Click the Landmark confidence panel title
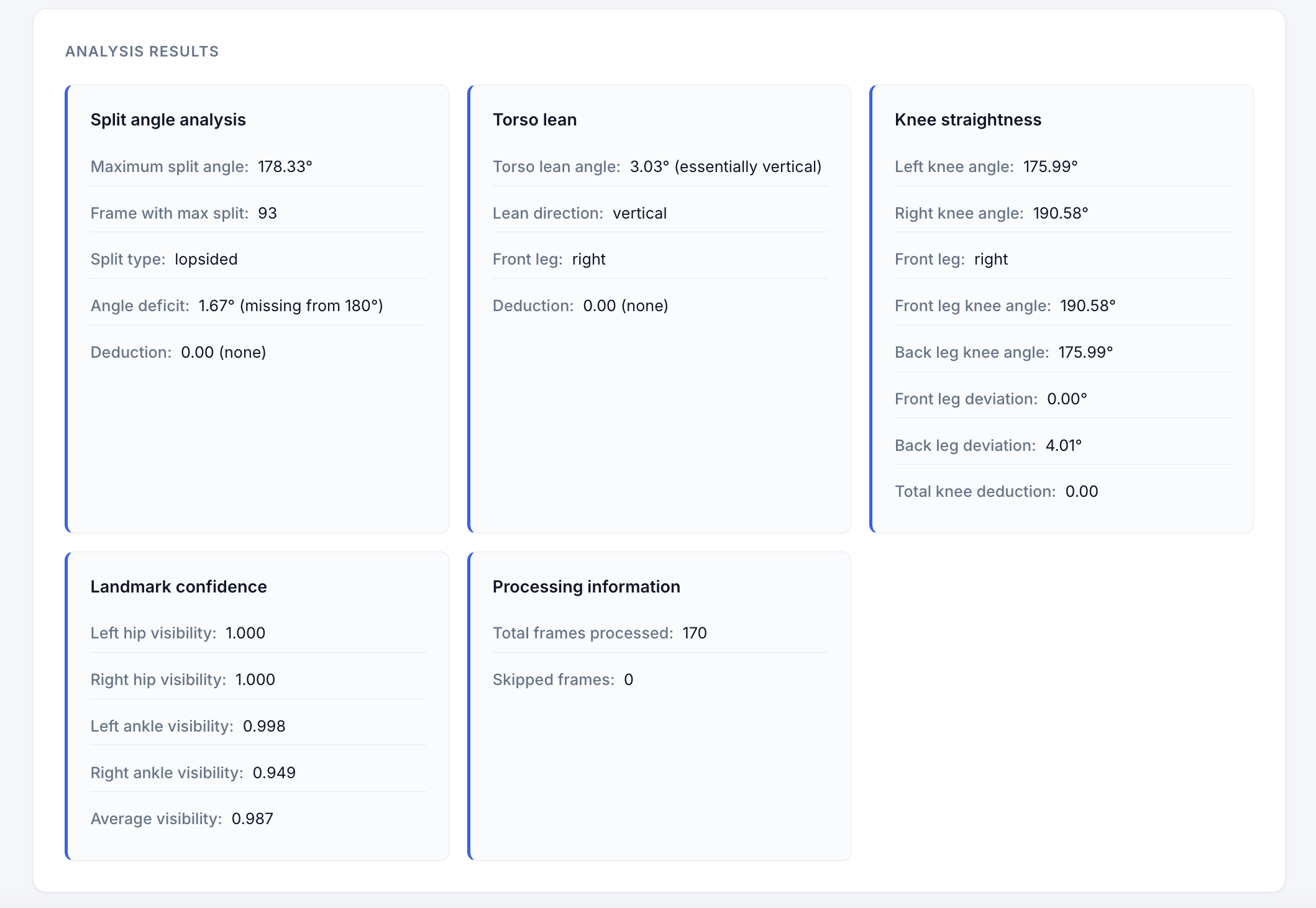Viewport: 1316px width, 908px height. point(178,586)
